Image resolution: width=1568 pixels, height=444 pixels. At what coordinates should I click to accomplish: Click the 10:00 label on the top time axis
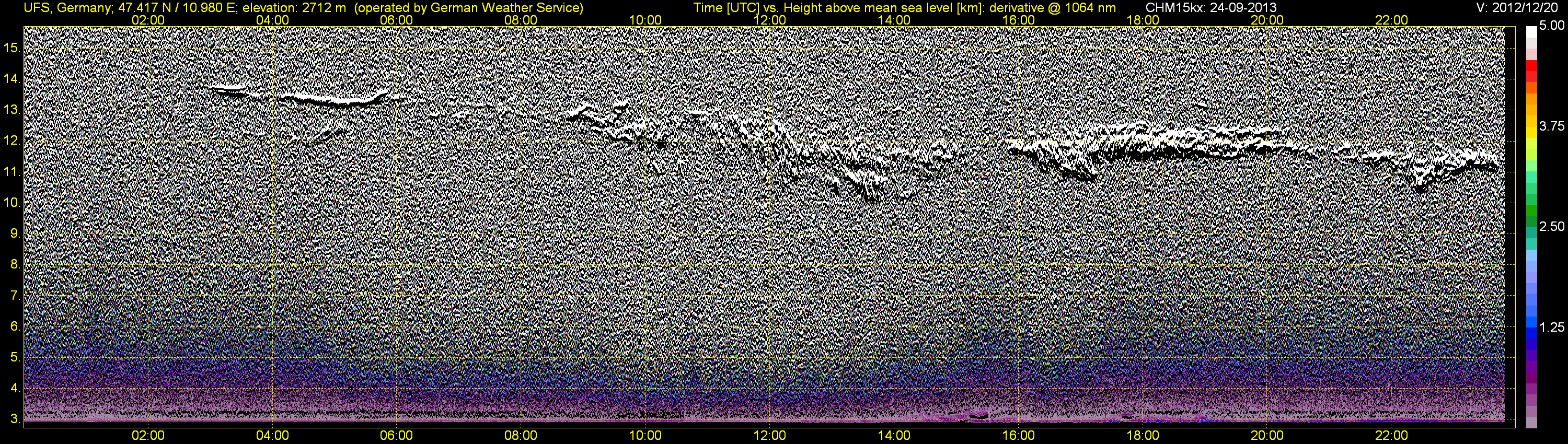click(x=645, y=20)
